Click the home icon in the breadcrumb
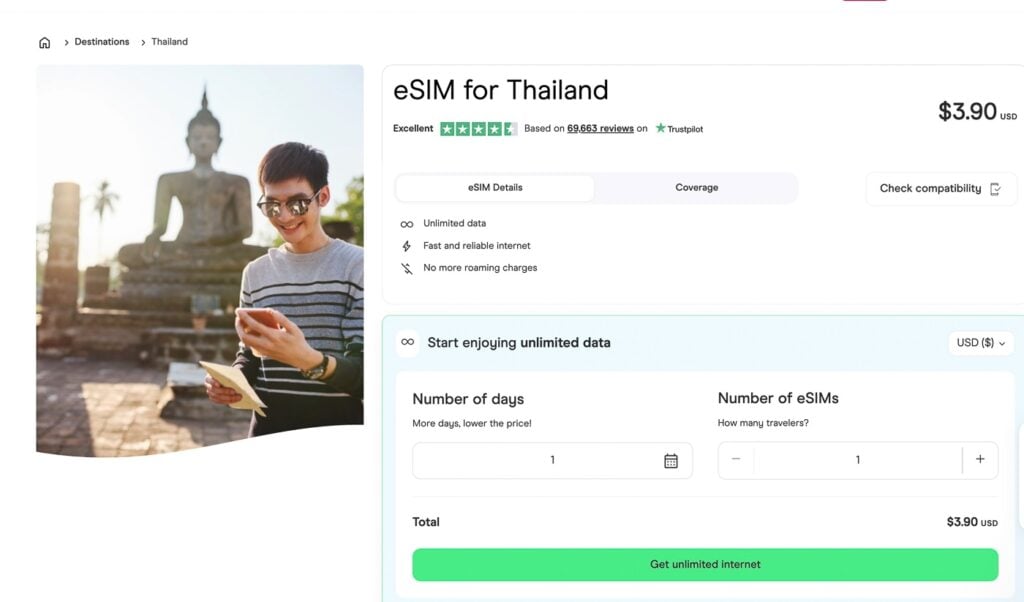 pyautogui.click(x=45, y=41)
